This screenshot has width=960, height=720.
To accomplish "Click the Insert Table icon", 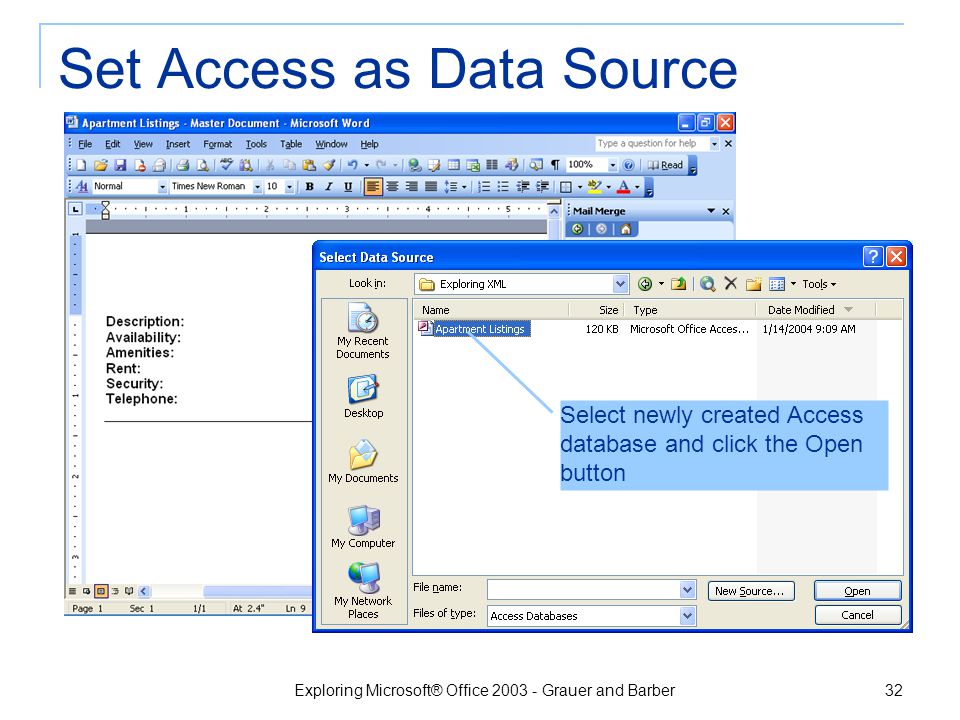I will (x=454, y=165).
